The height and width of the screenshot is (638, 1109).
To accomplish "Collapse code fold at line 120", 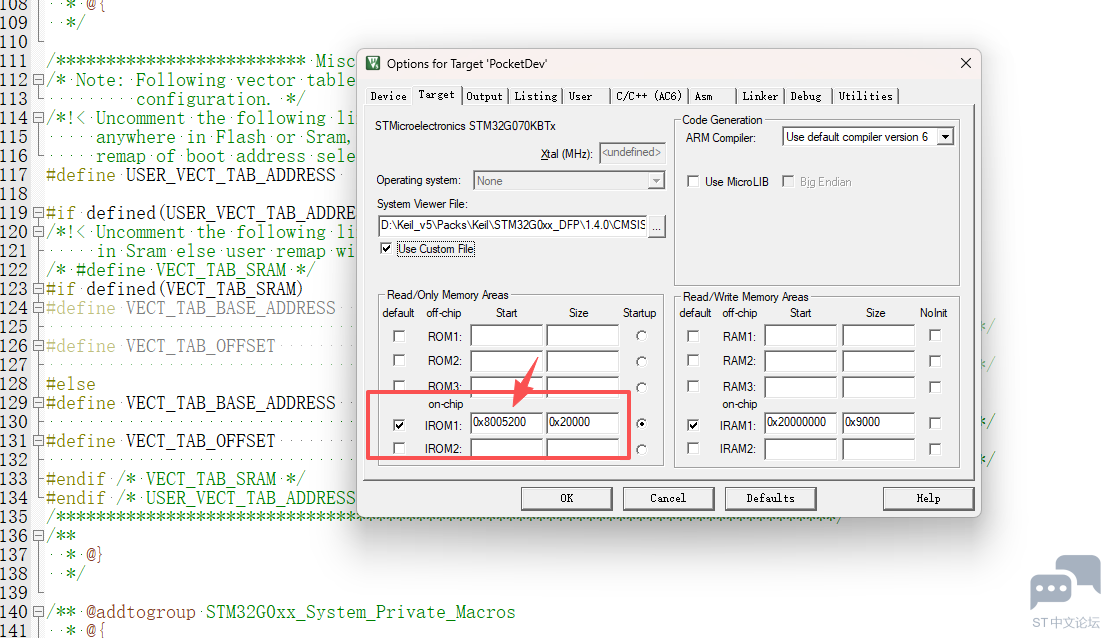I will 38,231.
